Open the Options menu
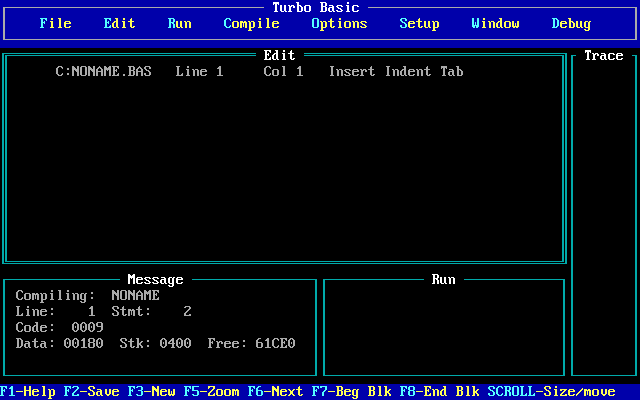 (339, 24)
